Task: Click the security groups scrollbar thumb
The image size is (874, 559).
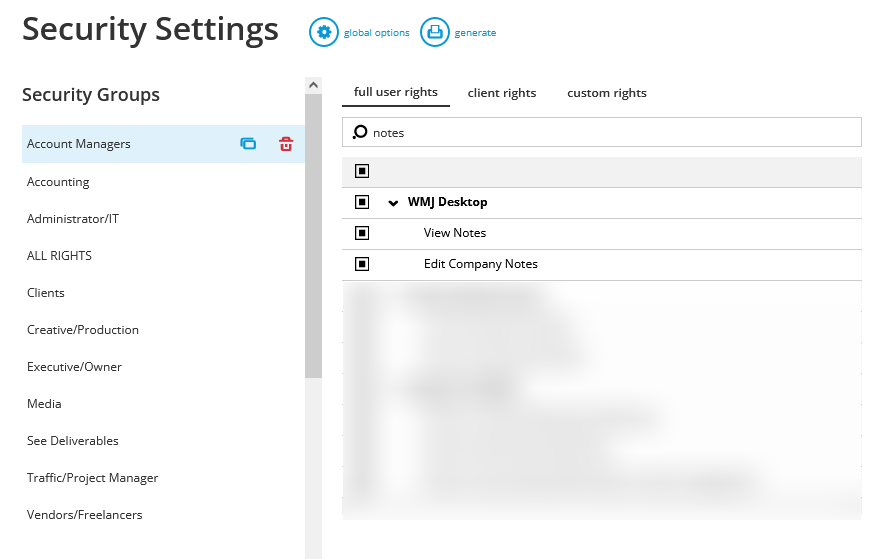Action: (x=313, y=236)
